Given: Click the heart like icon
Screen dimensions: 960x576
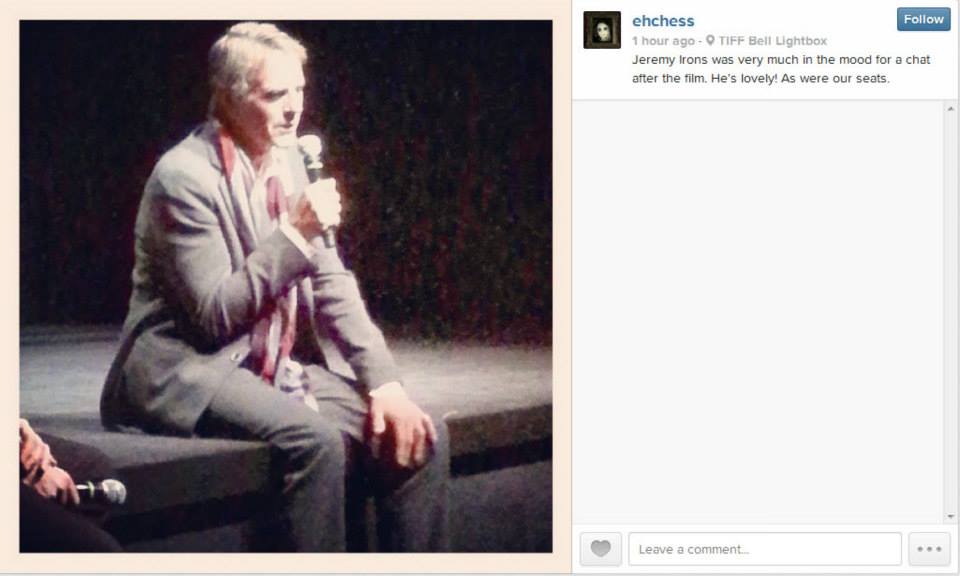Looking at the screenshot, I should 601,548.
